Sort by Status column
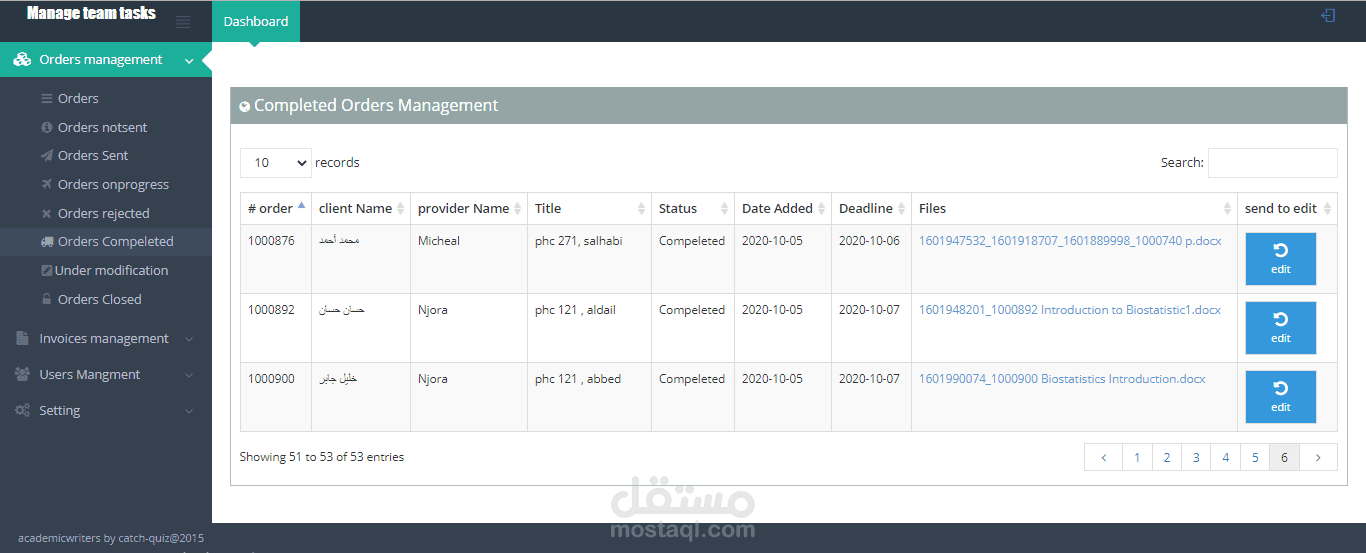 click(x=693, y=208)
